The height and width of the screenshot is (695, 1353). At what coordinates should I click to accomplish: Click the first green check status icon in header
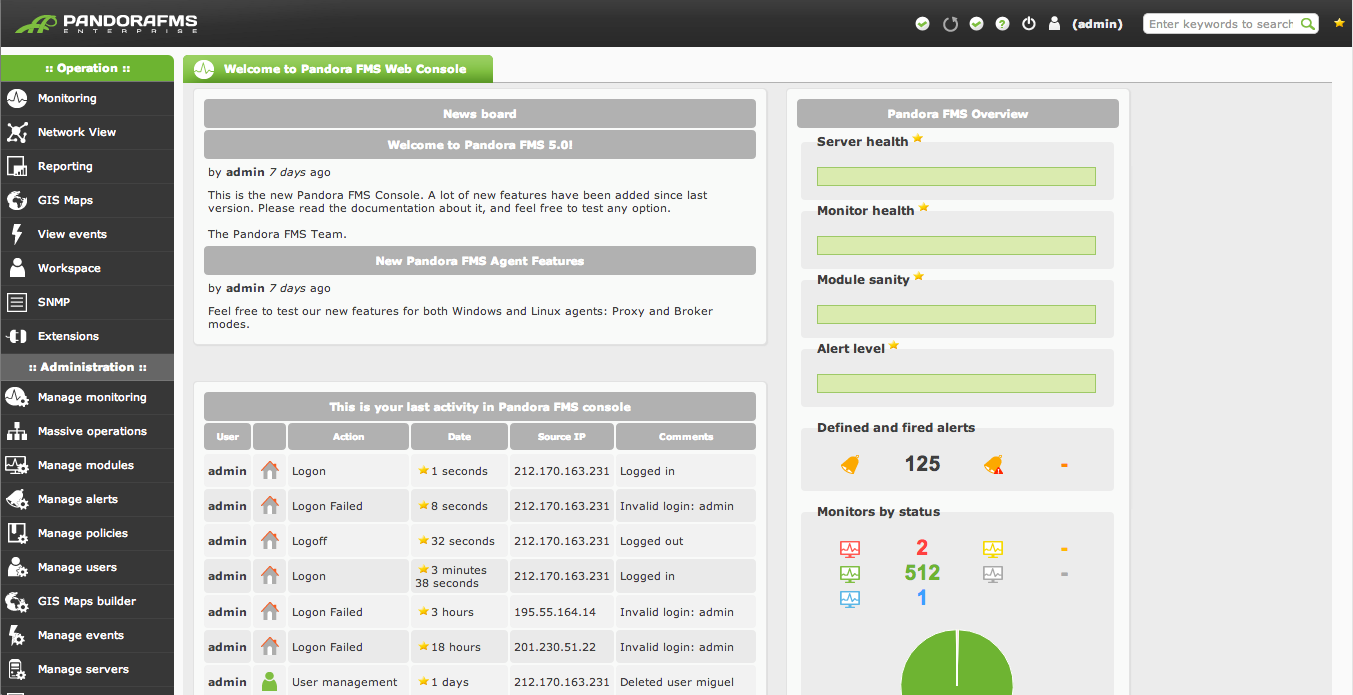[922, 23]
